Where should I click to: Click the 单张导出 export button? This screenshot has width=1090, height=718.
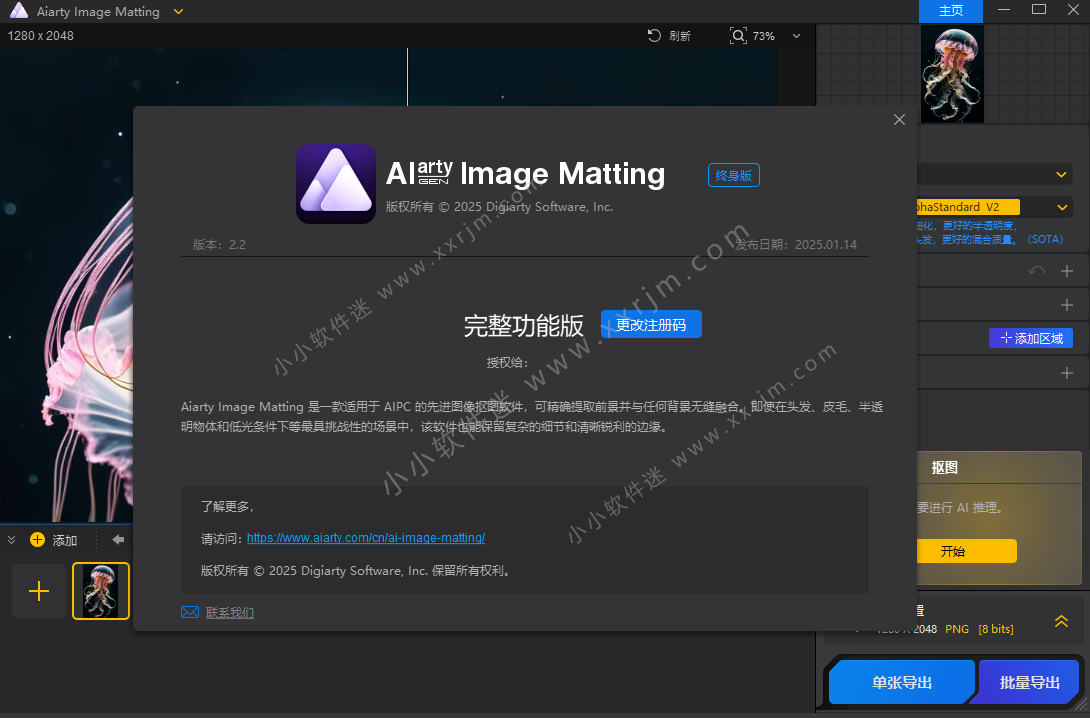click(x=902, y=682)
